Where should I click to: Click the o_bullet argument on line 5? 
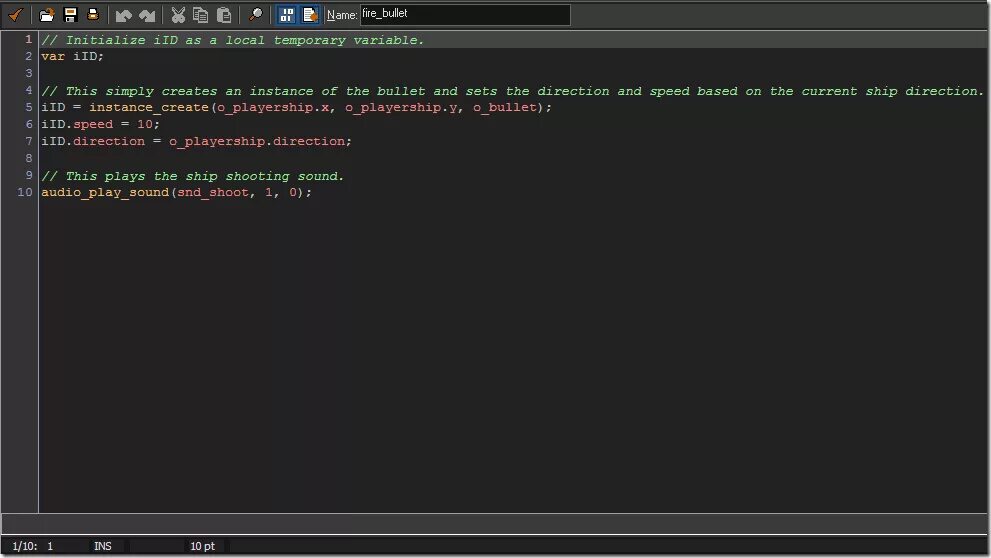[x=504, y=107]
